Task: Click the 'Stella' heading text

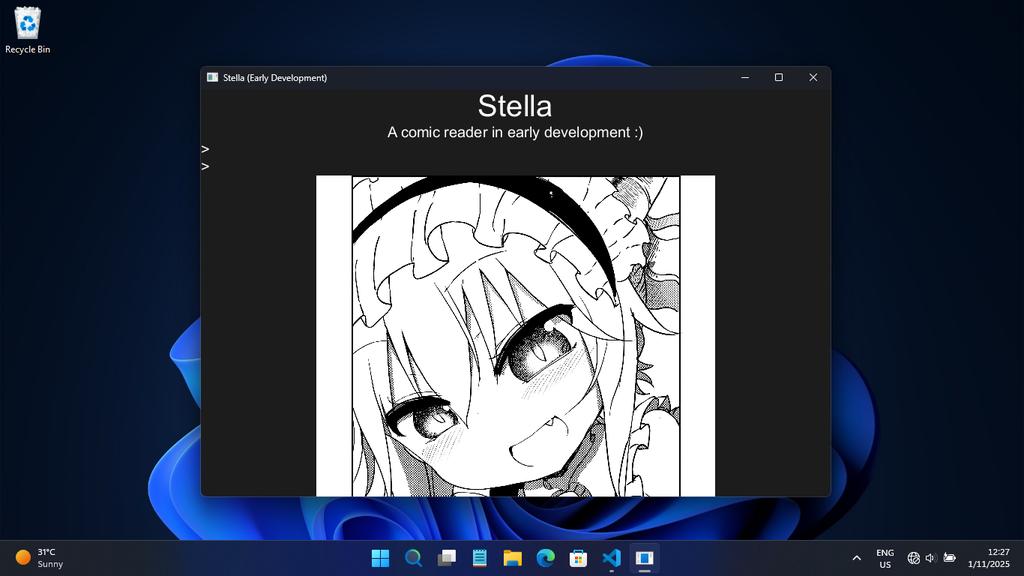Action: (515, 106)
